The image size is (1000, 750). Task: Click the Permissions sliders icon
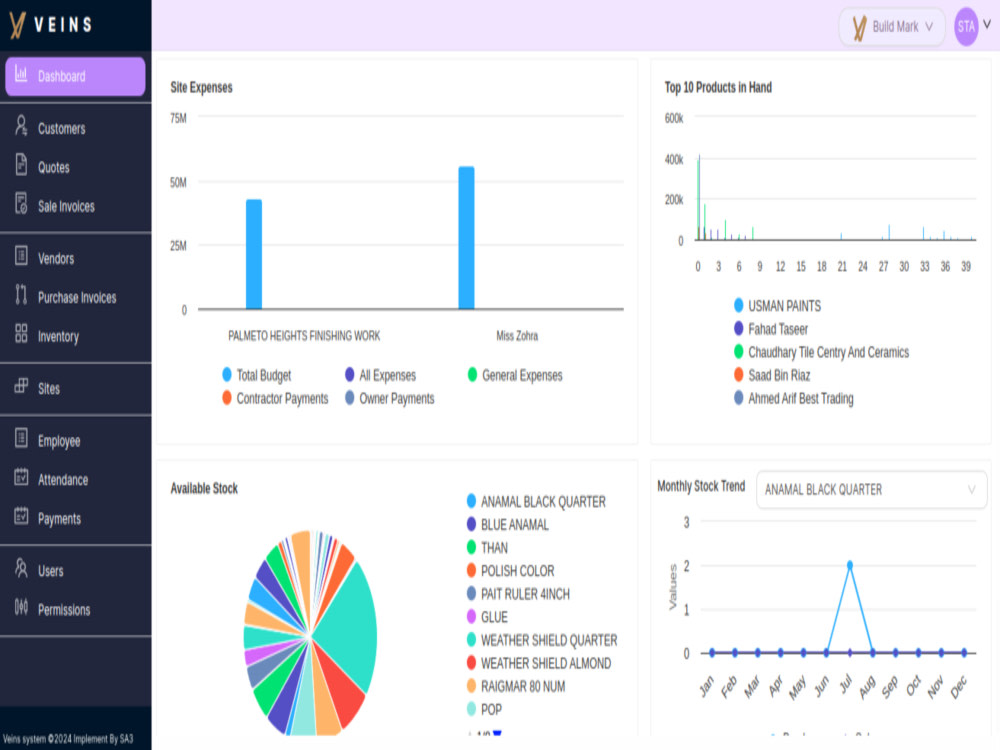21,607
